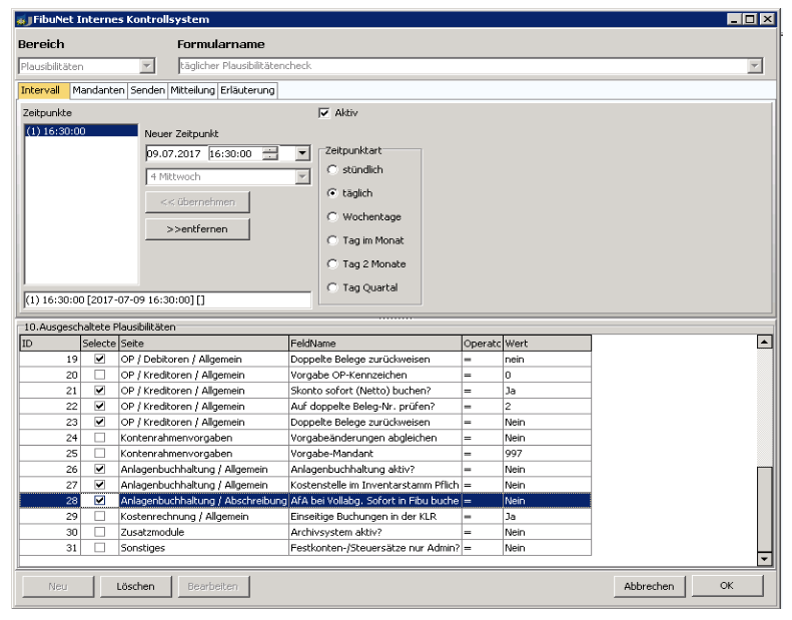Switch to the Mandanten tab

(98, 90)
